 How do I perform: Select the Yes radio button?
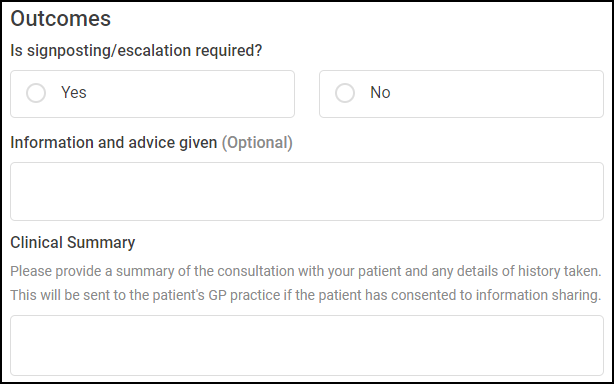point(36,93)
